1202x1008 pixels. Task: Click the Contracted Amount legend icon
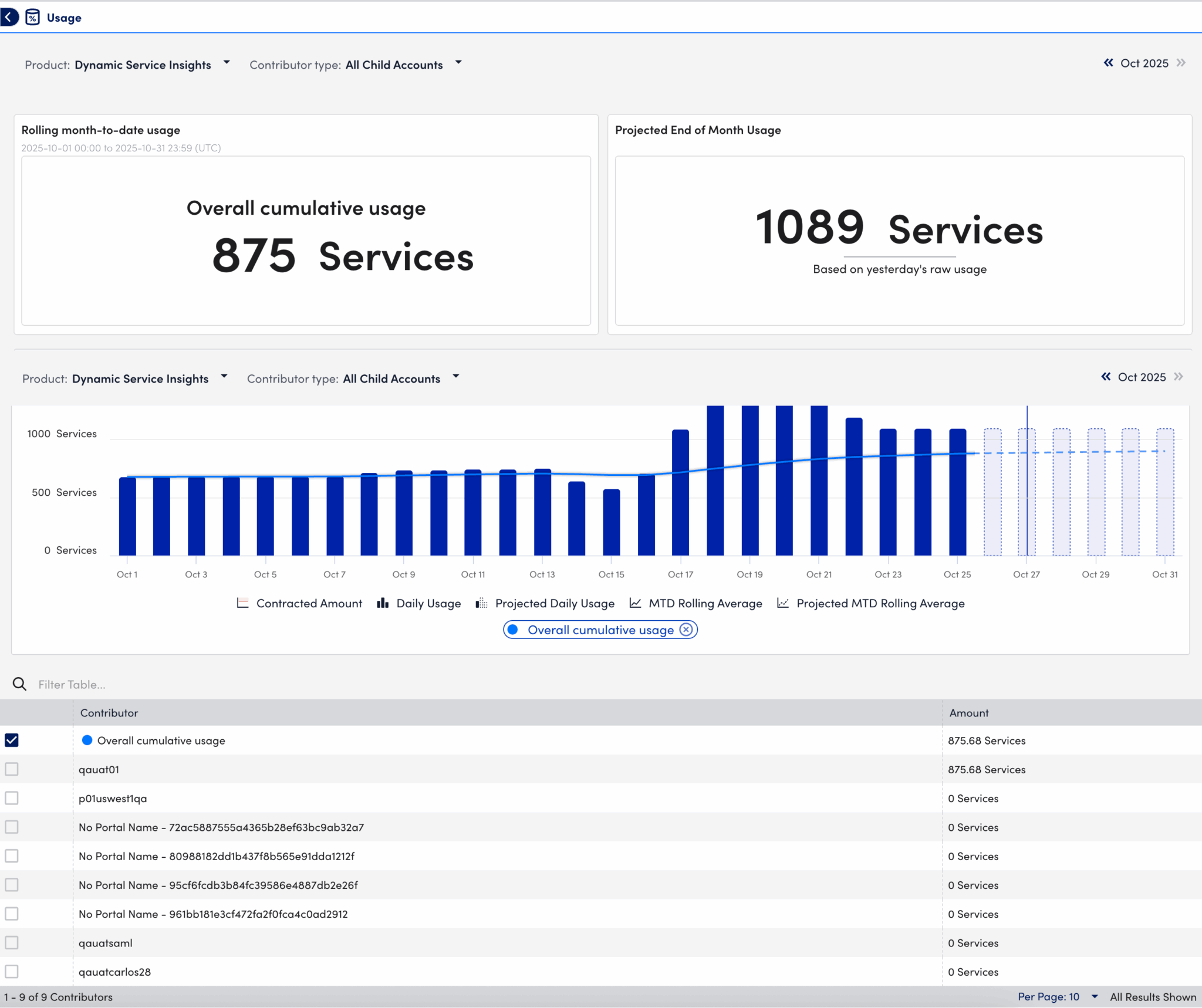click(x=242, y=603)
